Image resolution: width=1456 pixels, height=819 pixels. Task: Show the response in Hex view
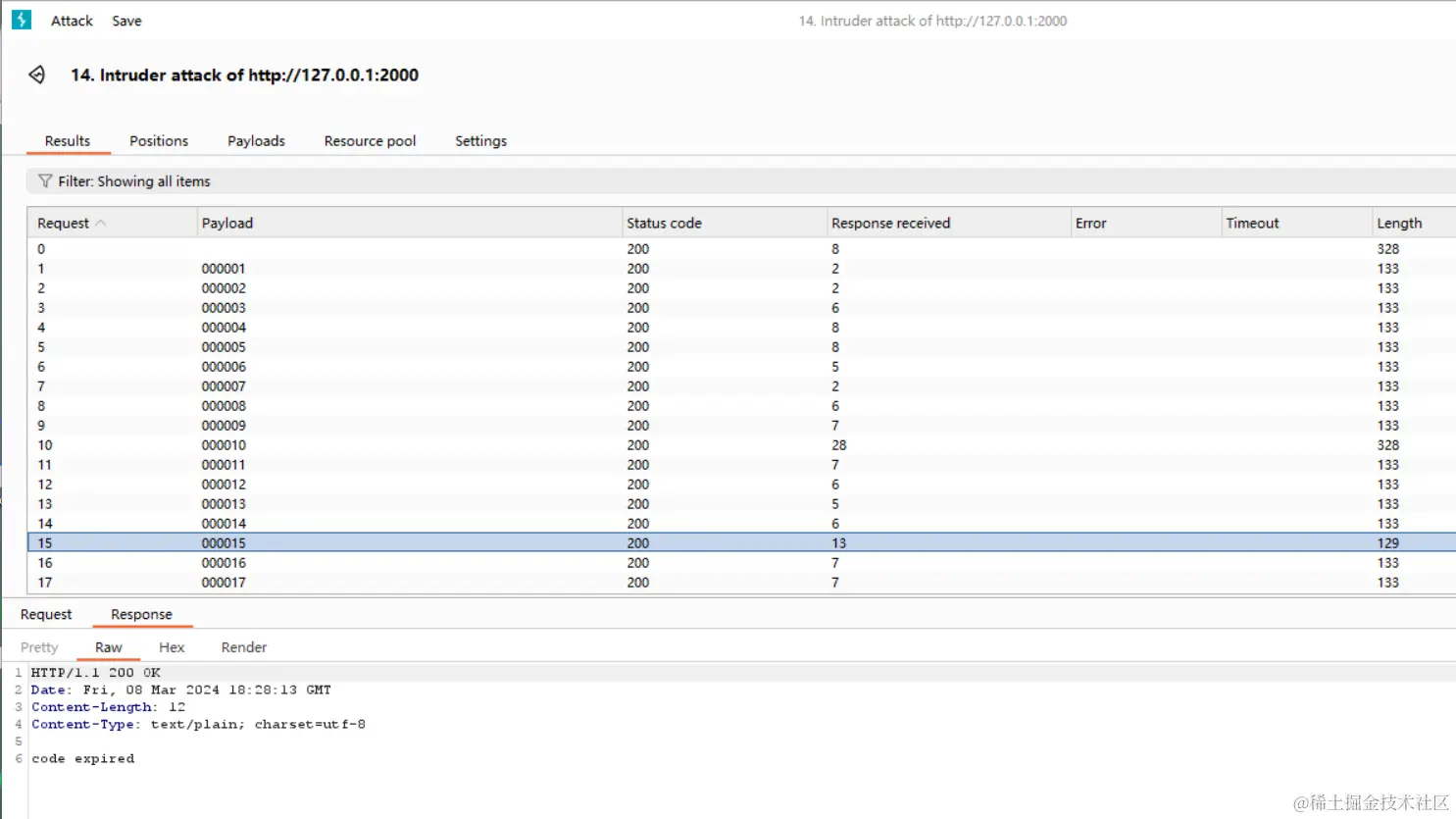[x=172, y=647]
